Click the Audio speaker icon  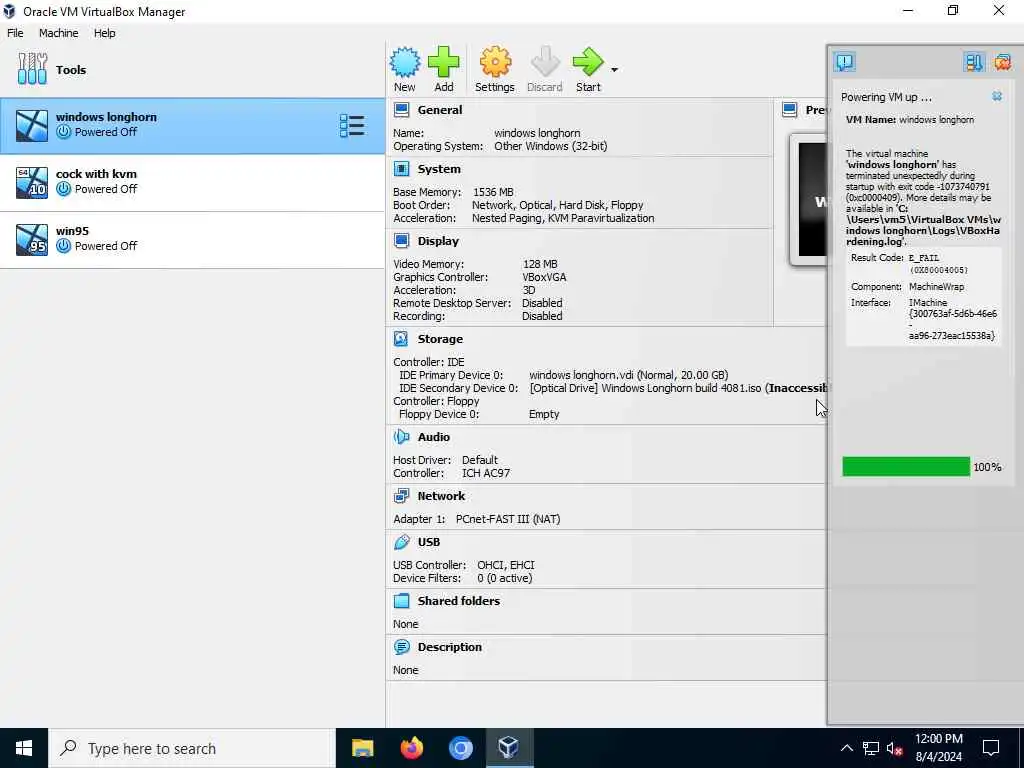(x=401, y=436)
